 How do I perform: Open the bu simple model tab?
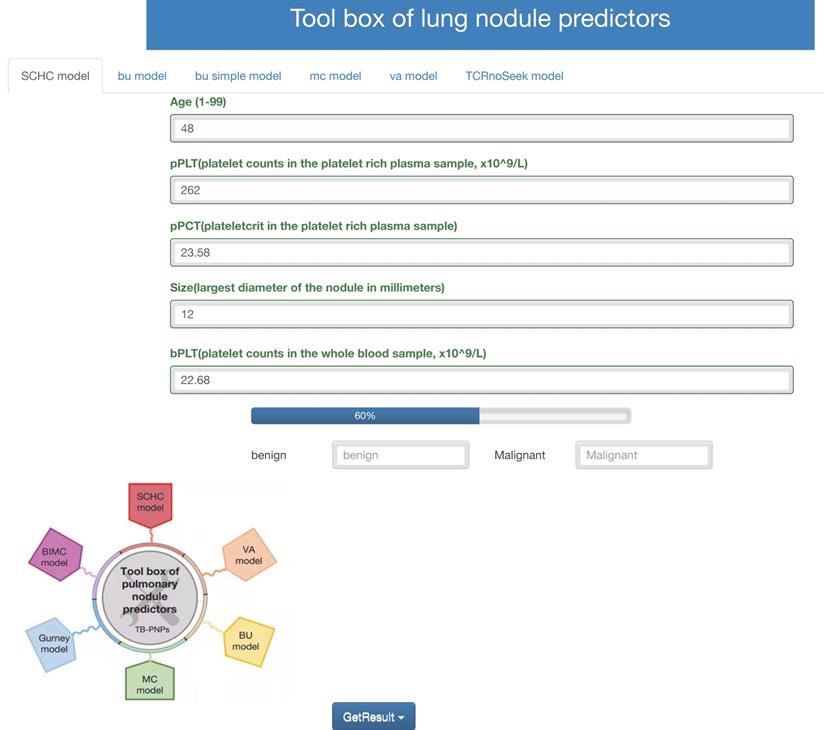click(238, 76)
